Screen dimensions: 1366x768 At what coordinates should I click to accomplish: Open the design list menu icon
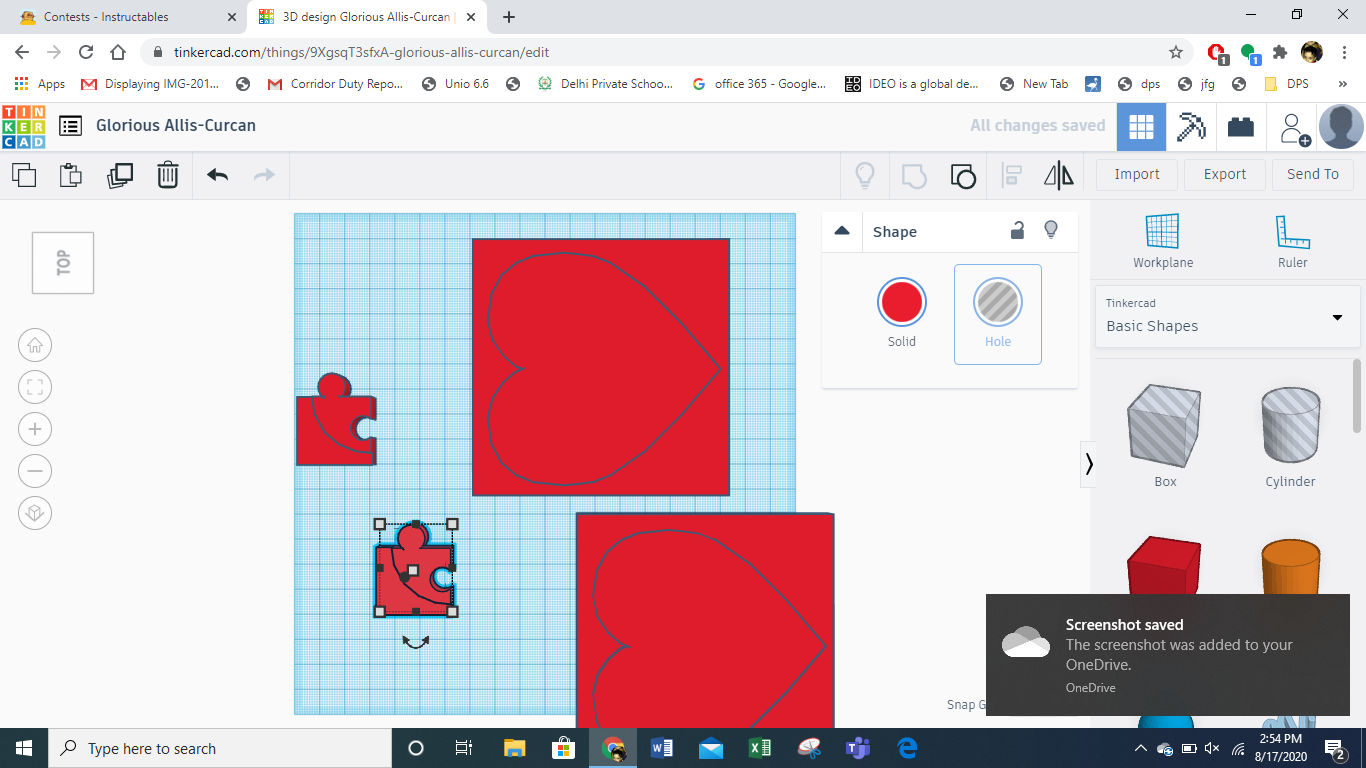[70, 126]
